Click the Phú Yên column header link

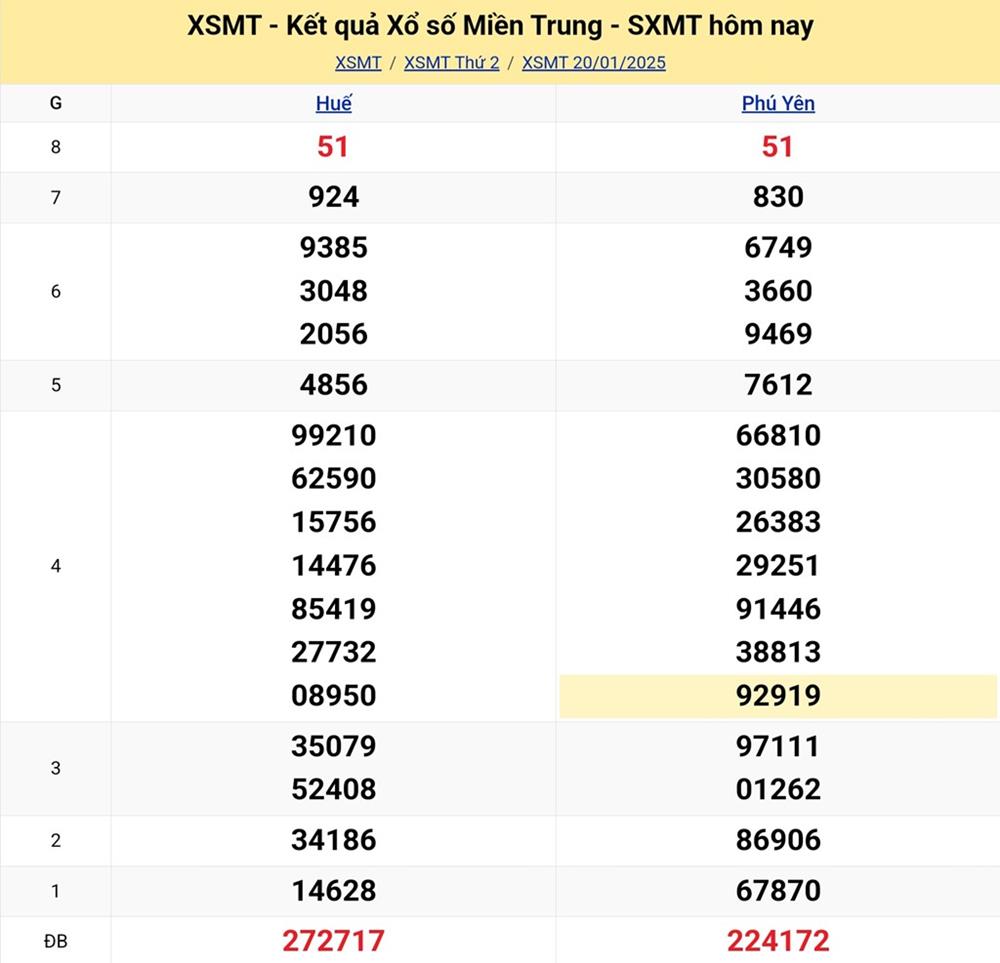click(778, 103)
